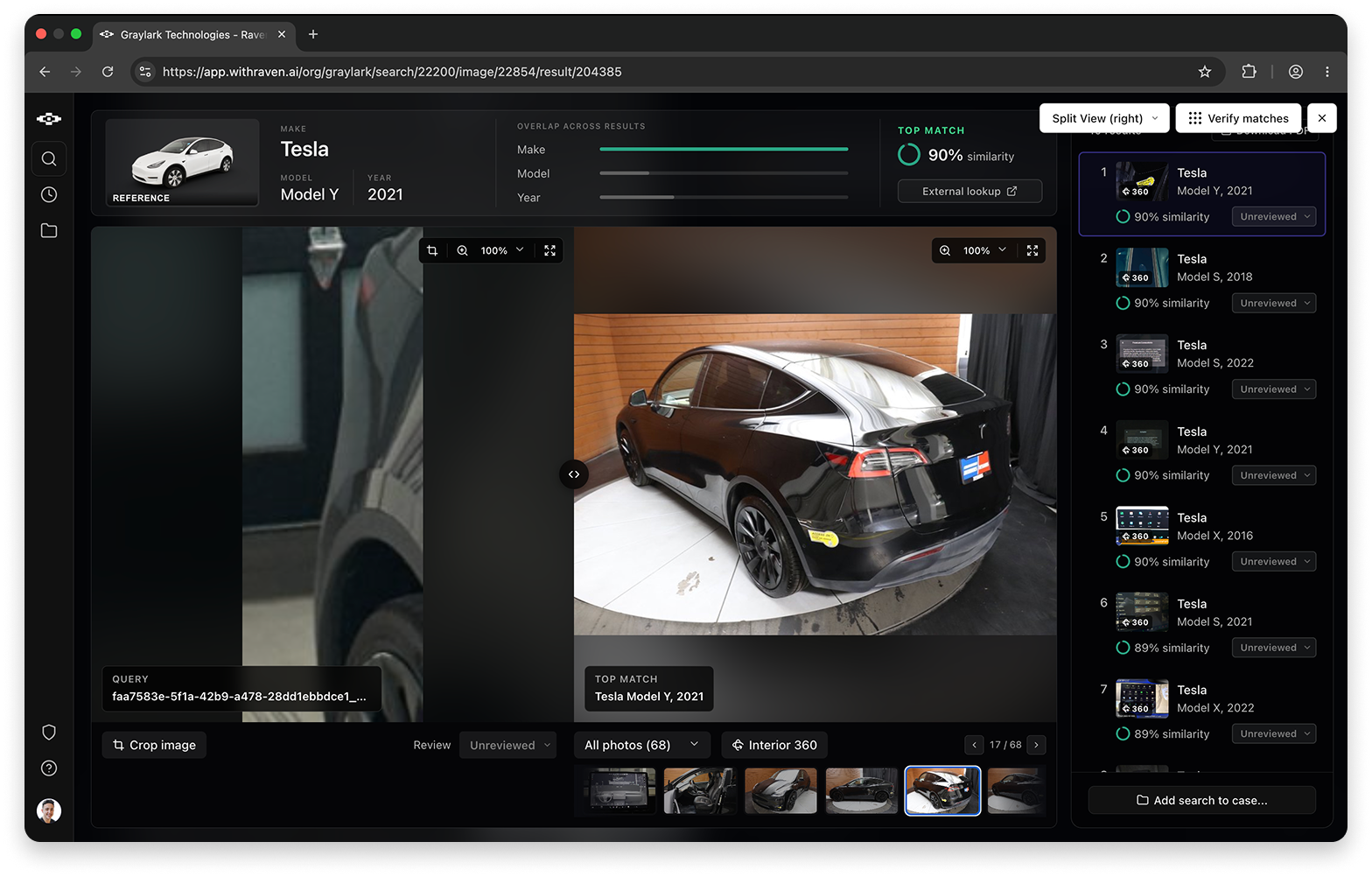Close the results panel with X button
The width and height of the screenshot is (1372, 877).
click(x=1322, y=118)
